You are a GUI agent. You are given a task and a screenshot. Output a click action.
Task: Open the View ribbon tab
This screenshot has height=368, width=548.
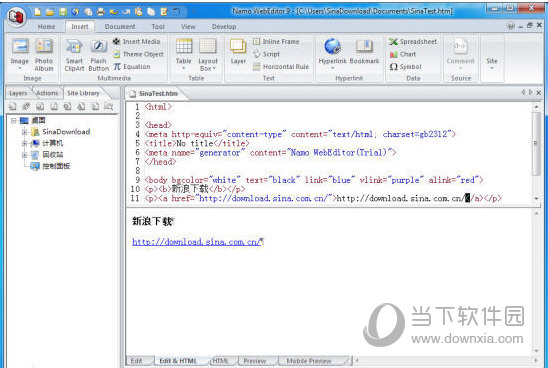pyautogui.click(x=188, y=27)
